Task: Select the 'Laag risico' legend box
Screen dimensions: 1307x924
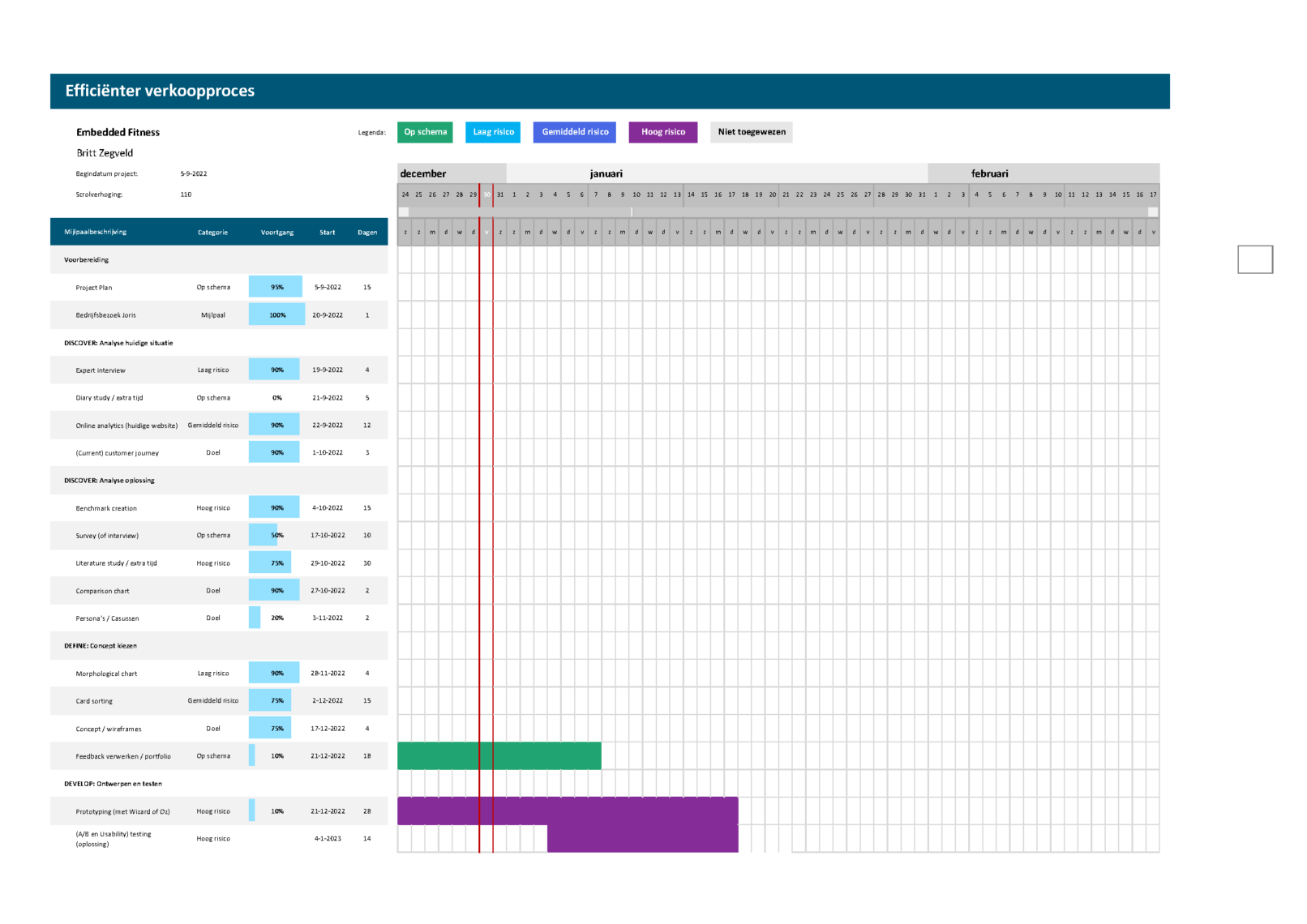Action: pos(493,132)
